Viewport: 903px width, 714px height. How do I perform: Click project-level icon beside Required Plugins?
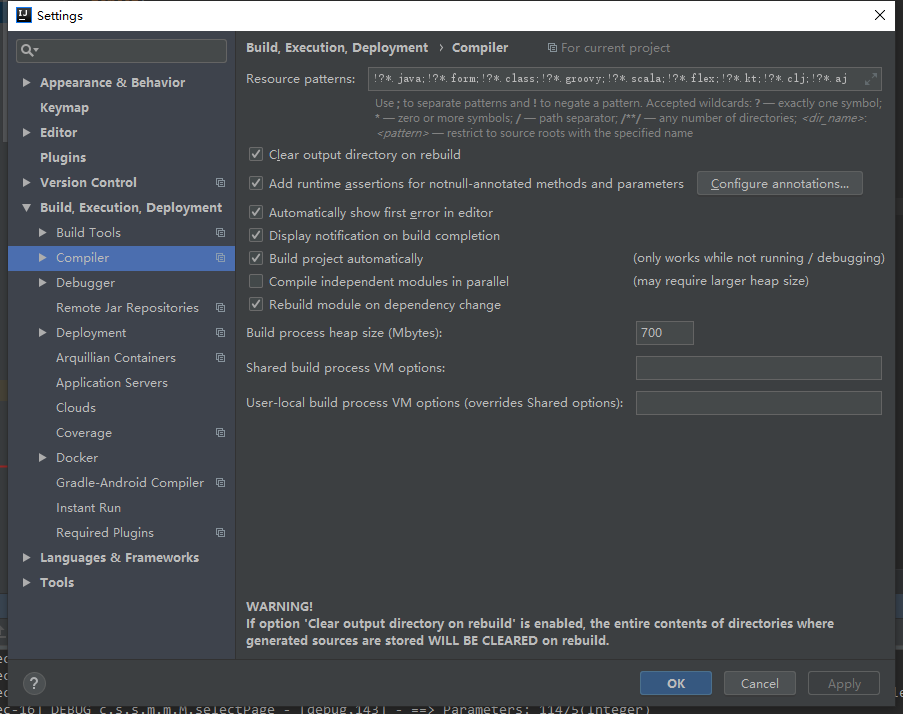click(220, 533)
